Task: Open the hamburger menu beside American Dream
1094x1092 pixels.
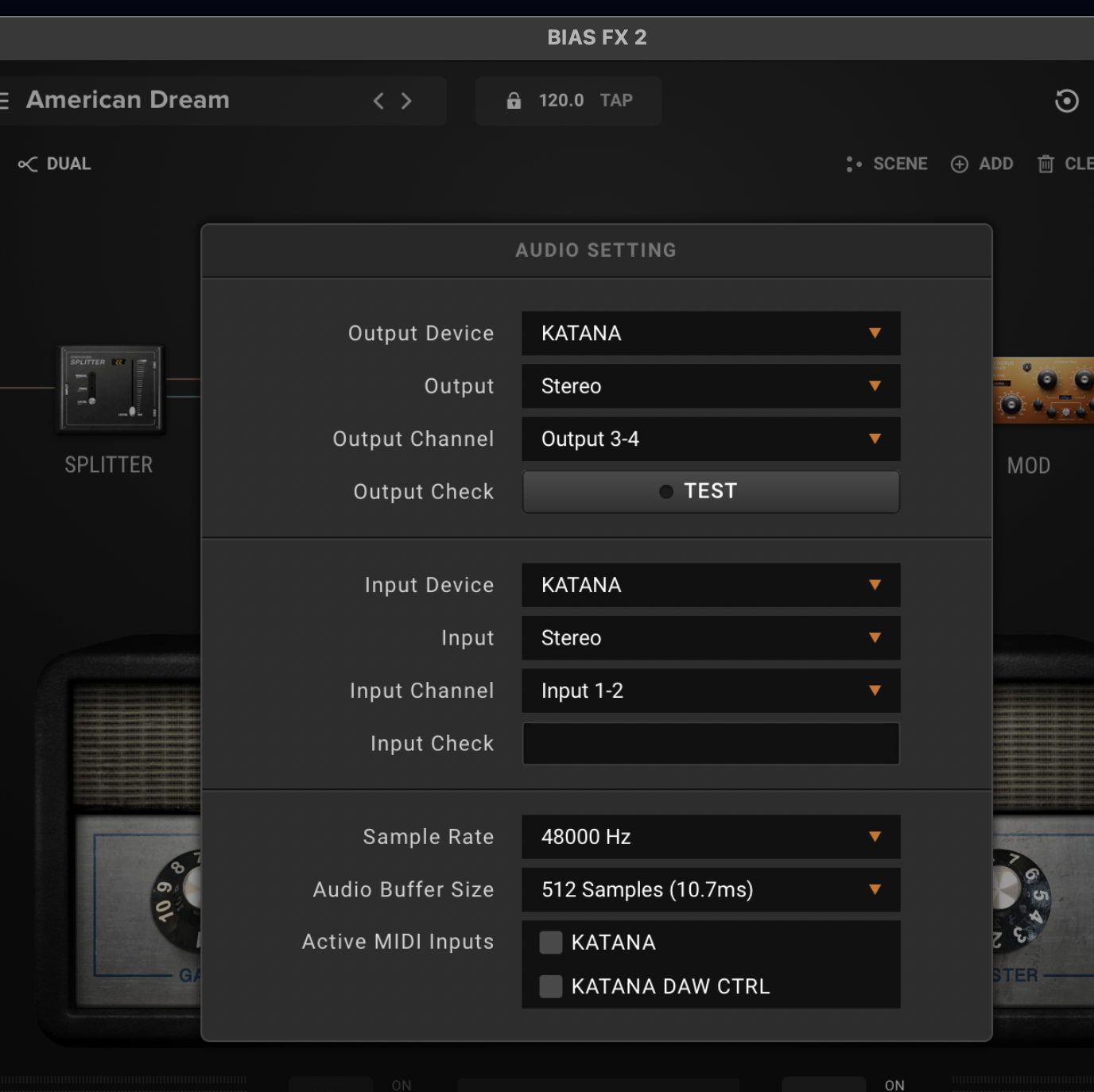Action: tap(4, 100)
